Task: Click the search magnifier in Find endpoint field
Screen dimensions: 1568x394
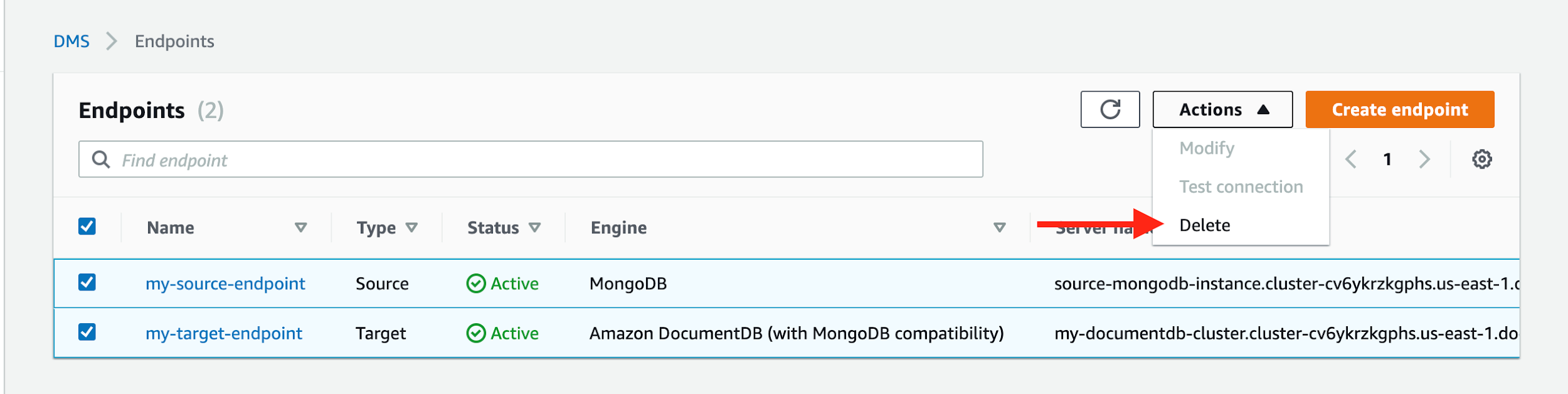Action: [x=101, y=159]
